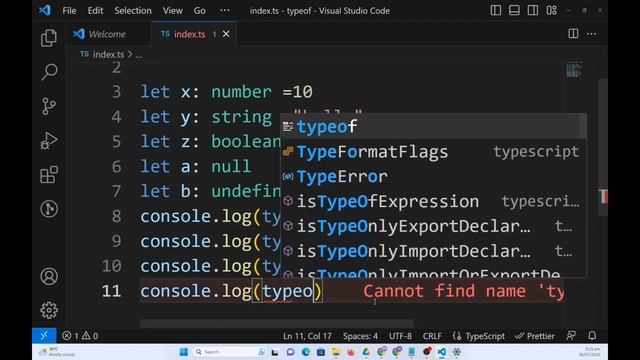This screenshot has width=640, height=360.
Task: Select the isTypeOnlyExportDeclar… suggestion
Action: pos(433,226)
